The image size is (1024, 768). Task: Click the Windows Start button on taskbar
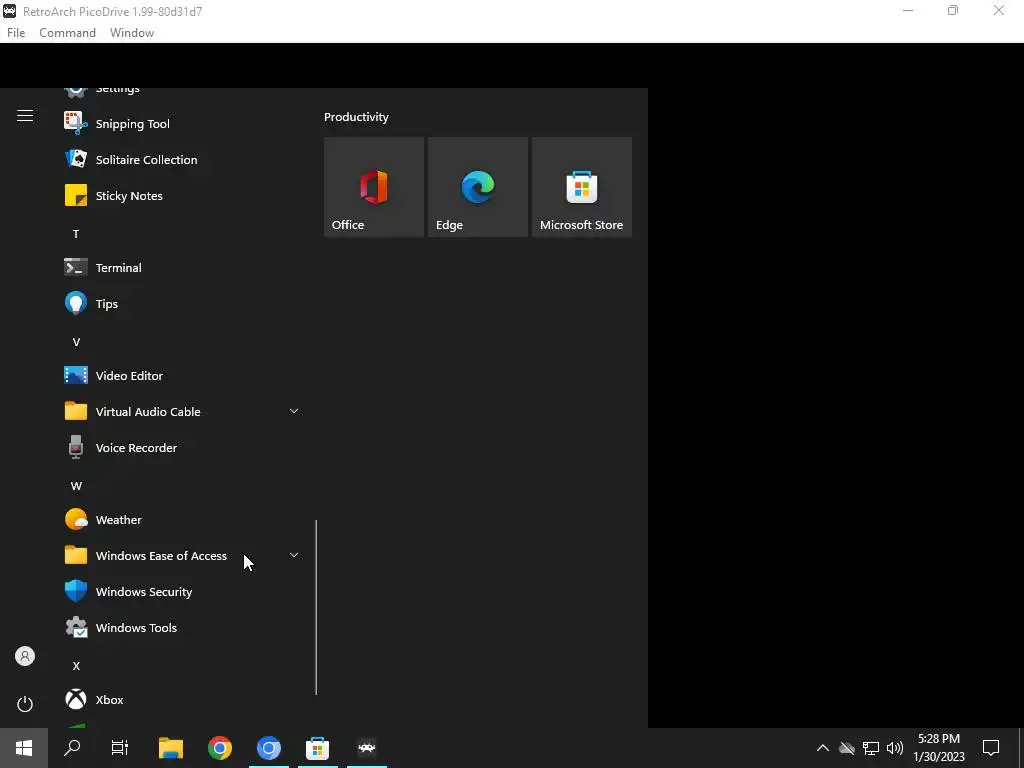[24, 748]
